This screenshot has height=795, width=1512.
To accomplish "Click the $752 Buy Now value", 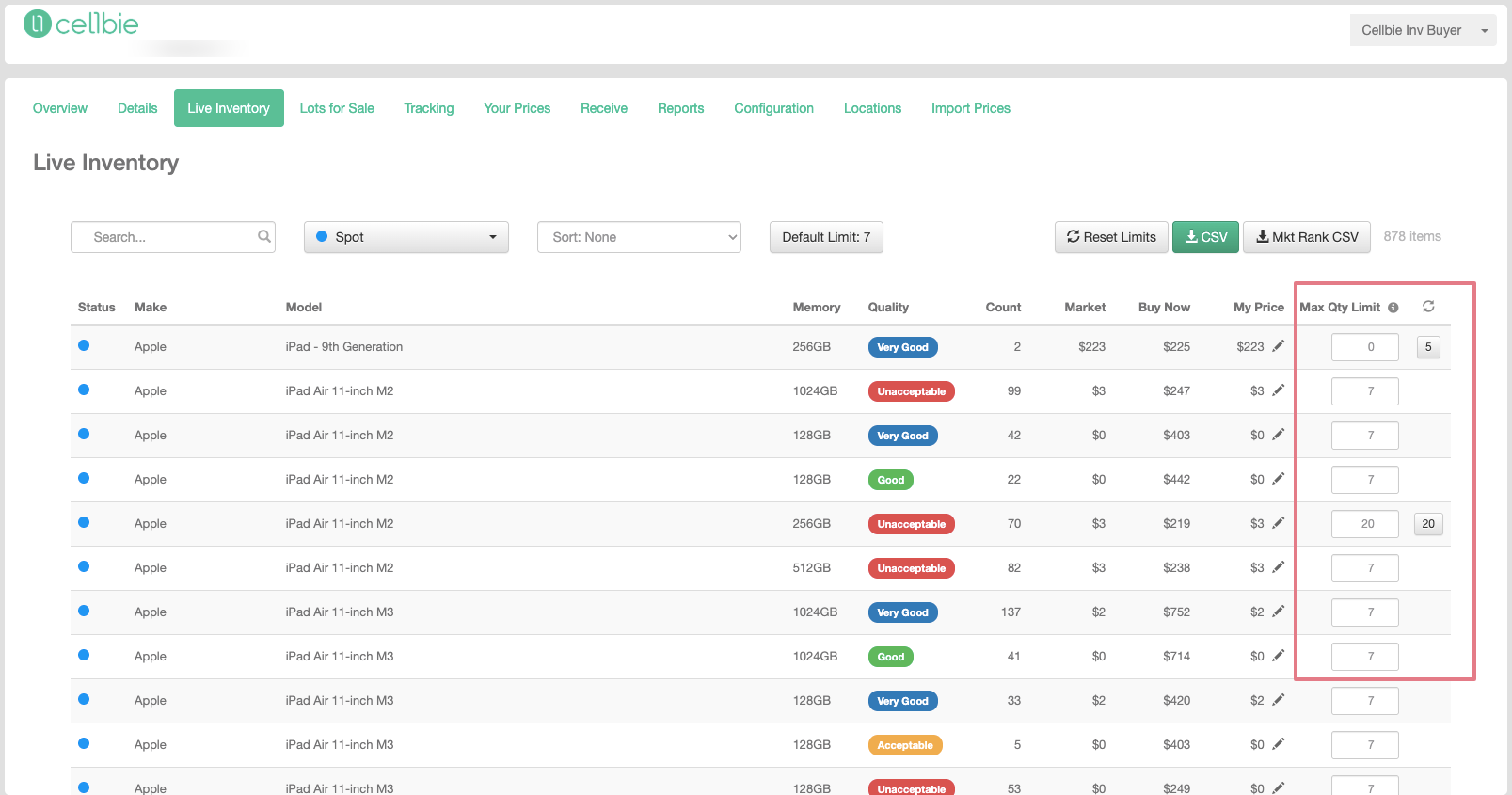I will pos(1176,612).
